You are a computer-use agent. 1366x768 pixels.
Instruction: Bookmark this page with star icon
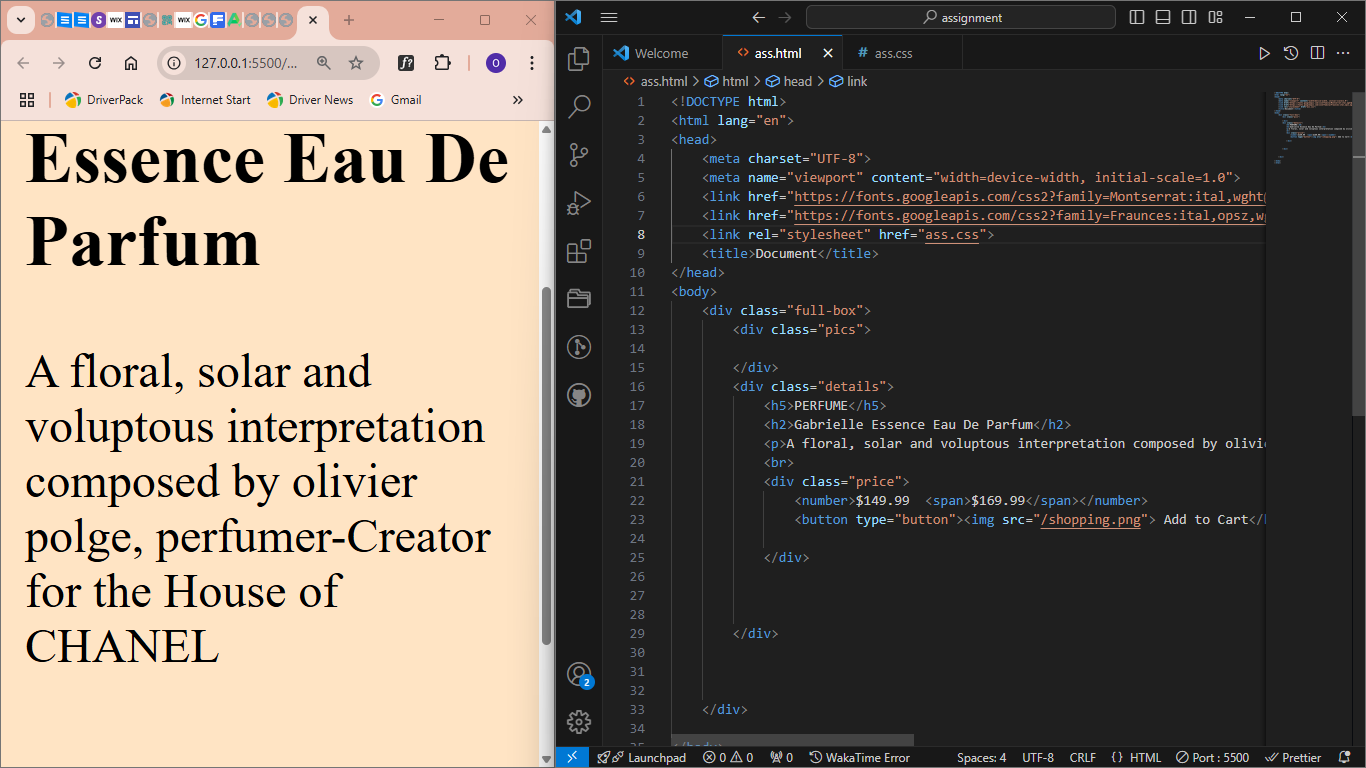click(356, 63)
